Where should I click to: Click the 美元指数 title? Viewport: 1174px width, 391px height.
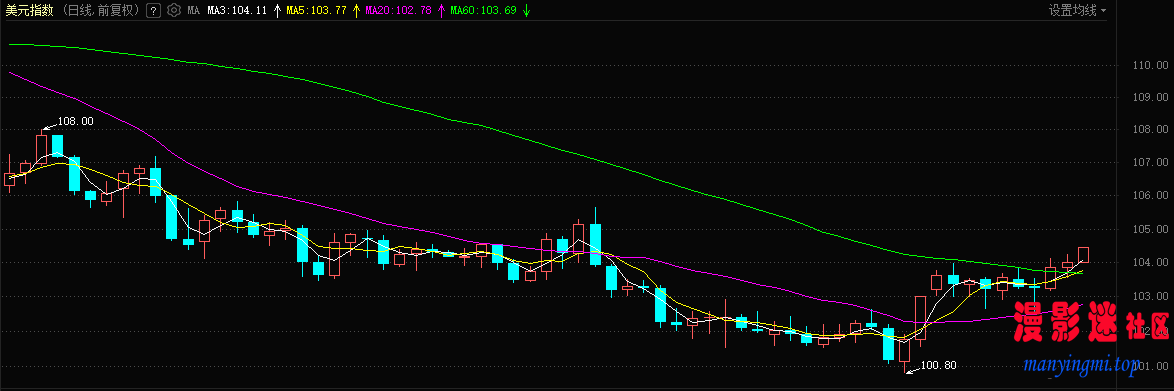pos(30,10)
